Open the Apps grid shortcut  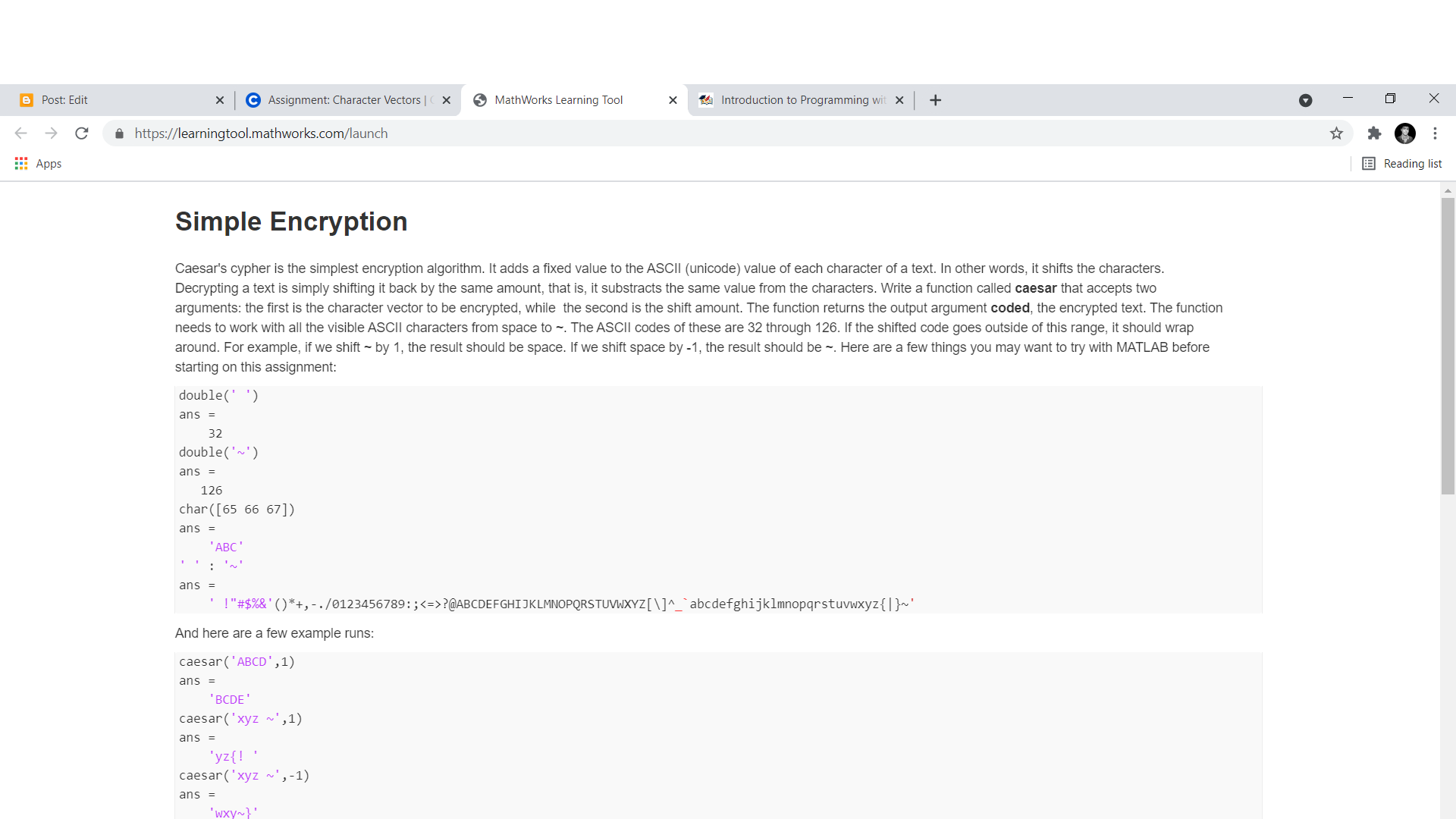38,164
